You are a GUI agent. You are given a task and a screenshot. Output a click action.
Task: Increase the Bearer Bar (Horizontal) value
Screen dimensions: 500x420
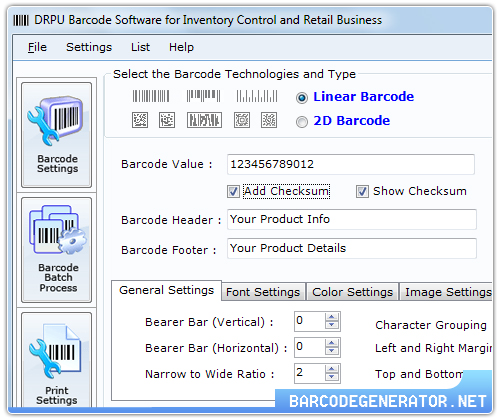coord(332,343)
